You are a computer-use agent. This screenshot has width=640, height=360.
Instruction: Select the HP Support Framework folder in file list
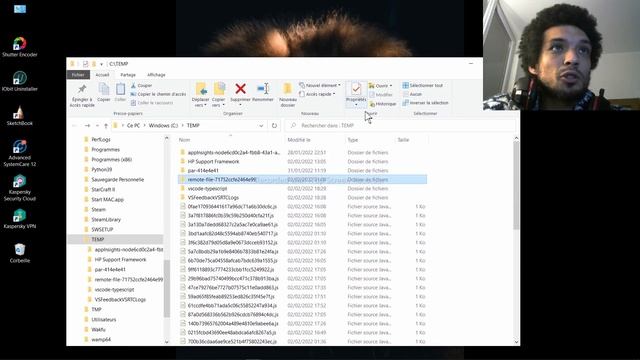pyautogui.click(x=213, y=162)
